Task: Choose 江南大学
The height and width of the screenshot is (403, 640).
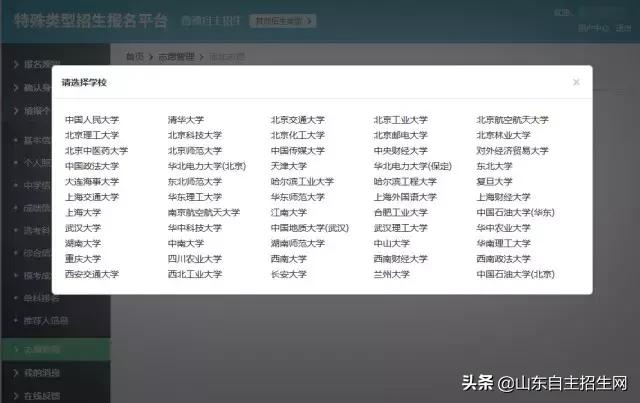Action: (289, 213)
